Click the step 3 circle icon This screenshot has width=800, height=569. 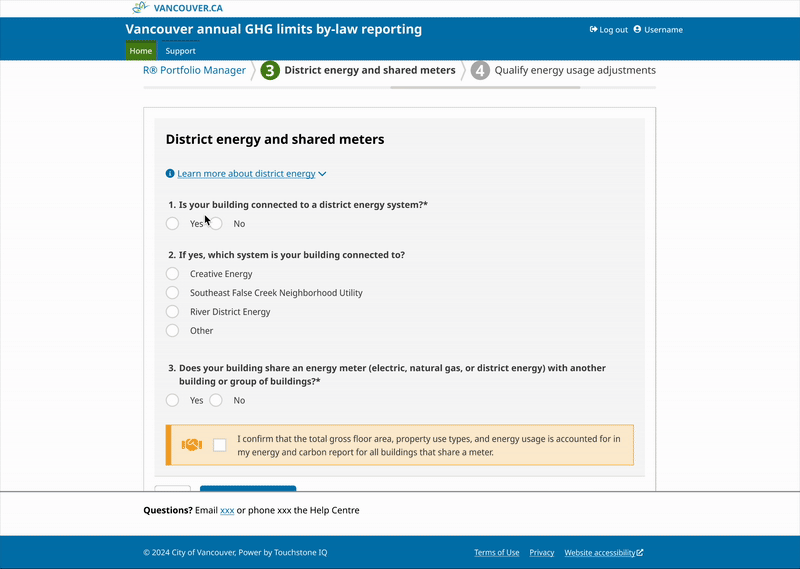pyautogui.click(x=270, y=70)
